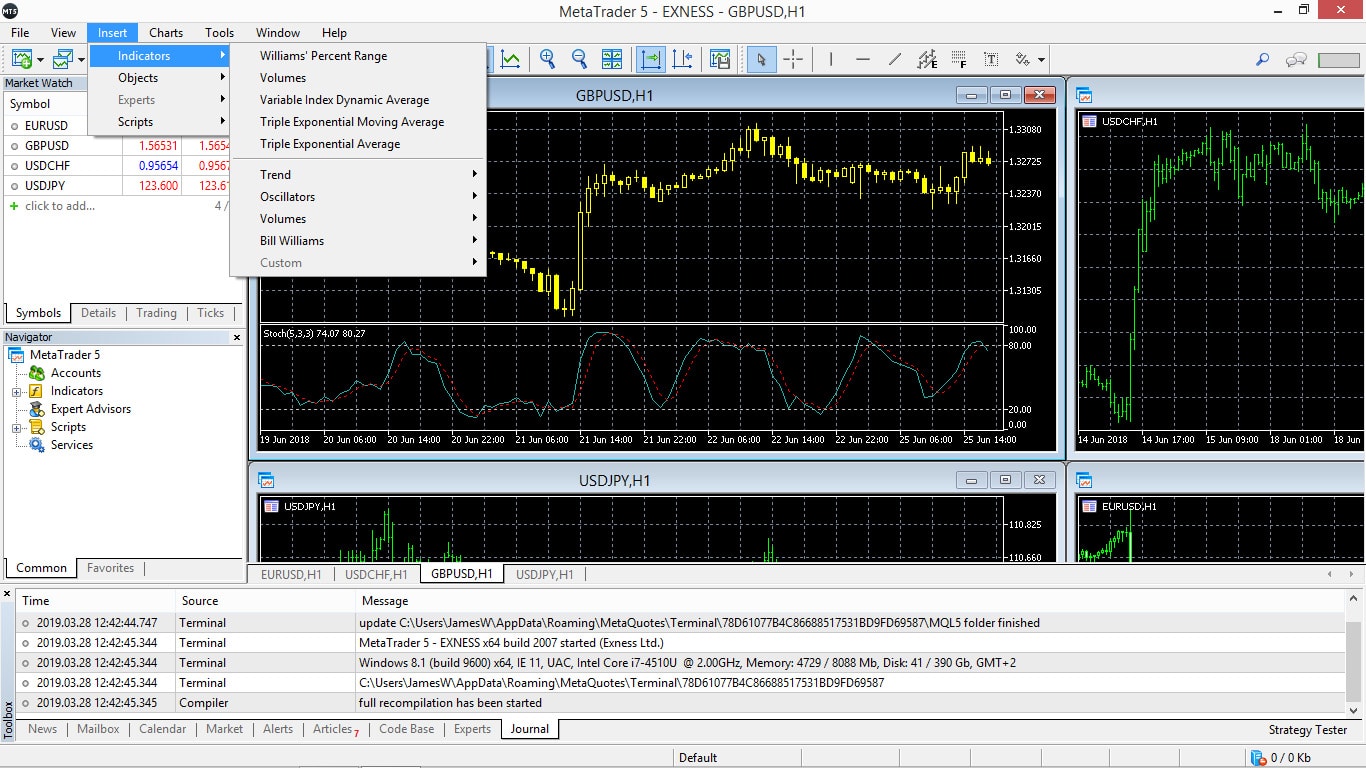
Task: Expand the Oscillators submenu
Action: coord(358,197)
